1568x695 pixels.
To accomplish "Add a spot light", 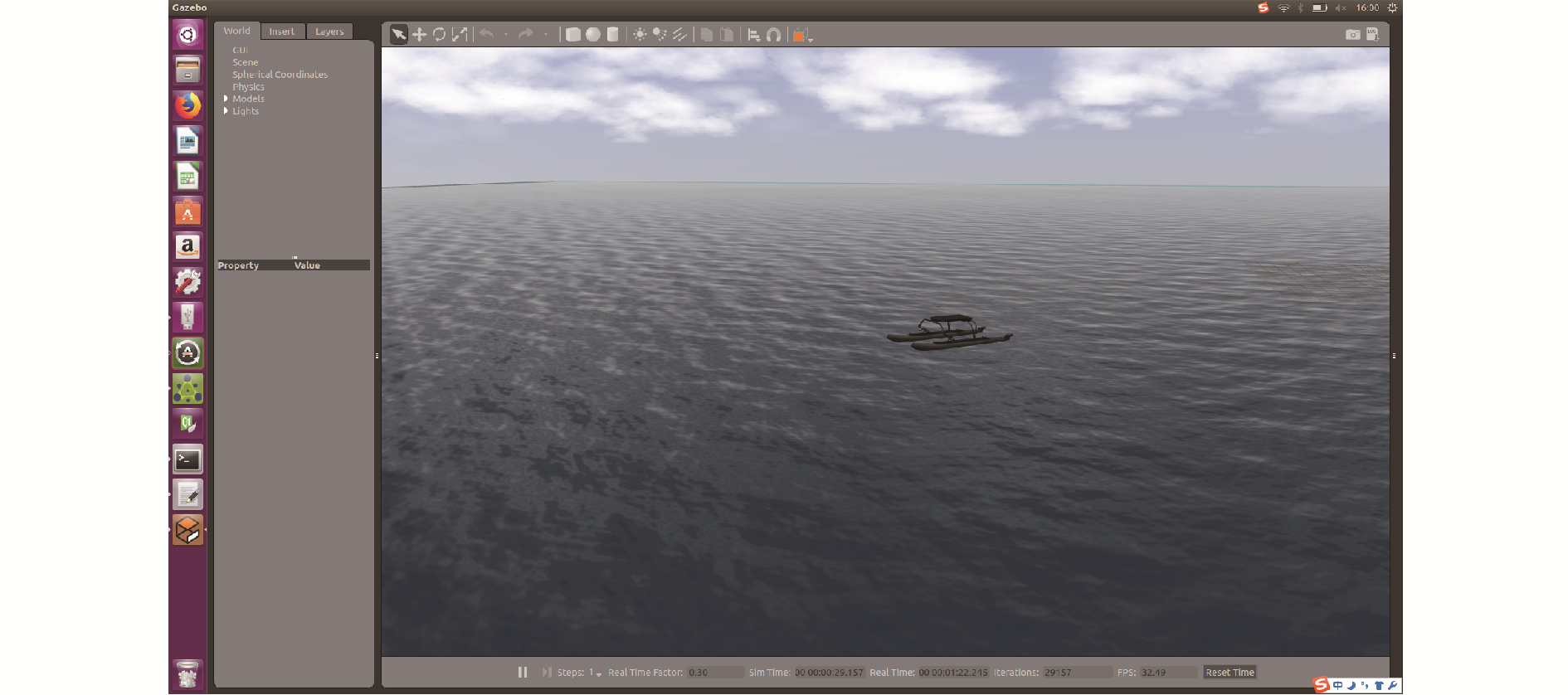I will 660,35.
